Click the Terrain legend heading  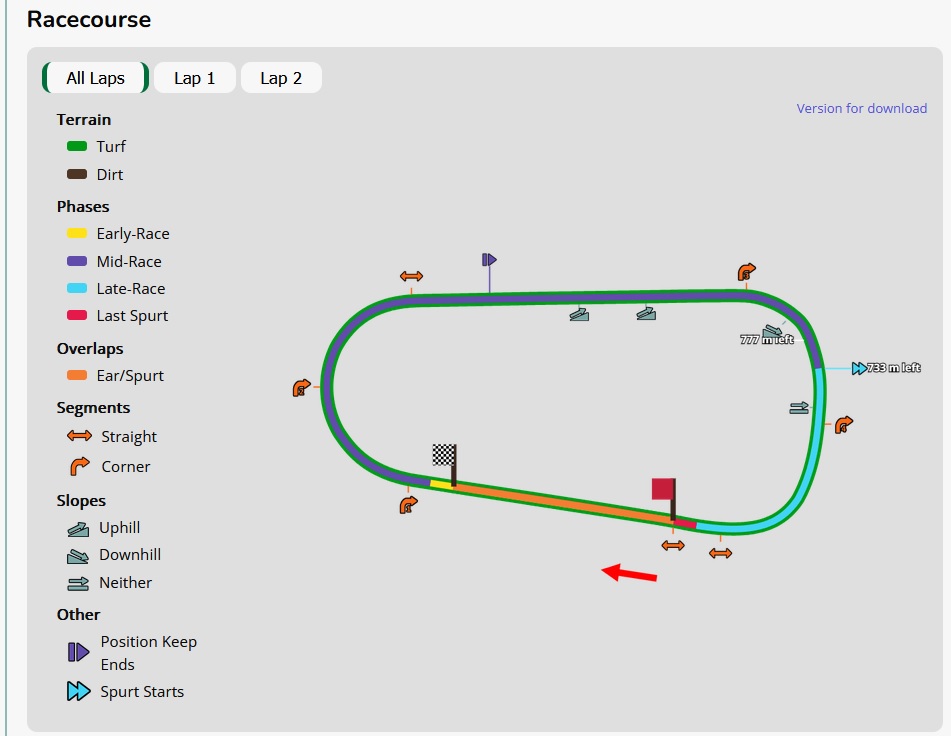(84, 119)
